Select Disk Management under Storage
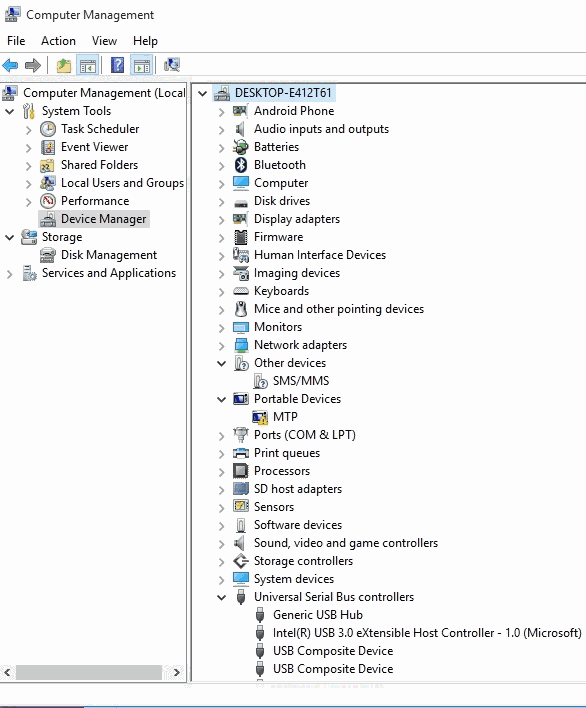Screen dimensions: 586x708 click(x=109, y=255)
